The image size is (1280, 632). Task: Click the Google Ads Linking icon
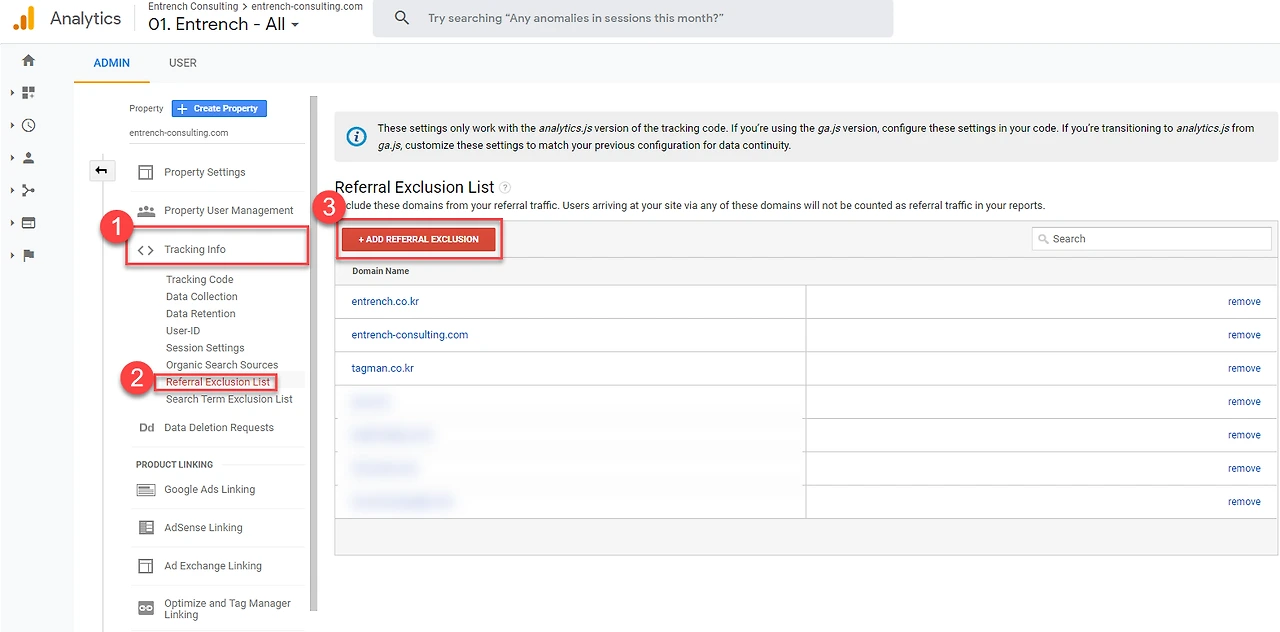point(146,489)
